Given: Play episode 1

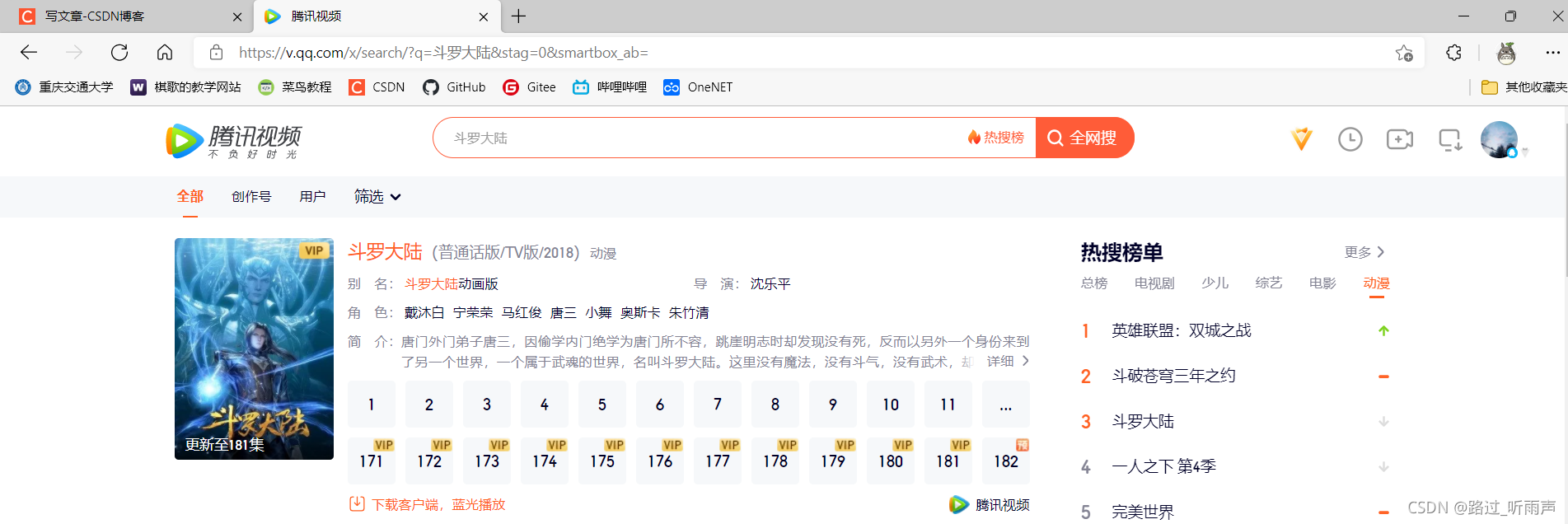Looking at the screenshot, I should (372, 405).
